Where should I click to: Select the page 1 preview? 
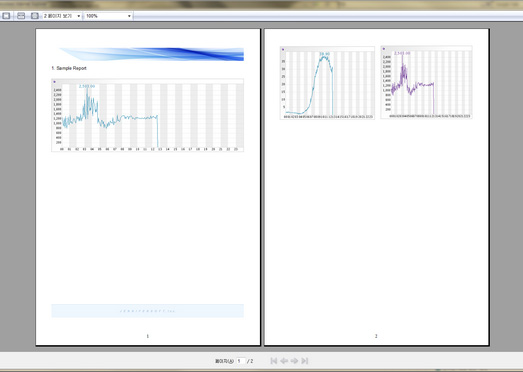148,187
